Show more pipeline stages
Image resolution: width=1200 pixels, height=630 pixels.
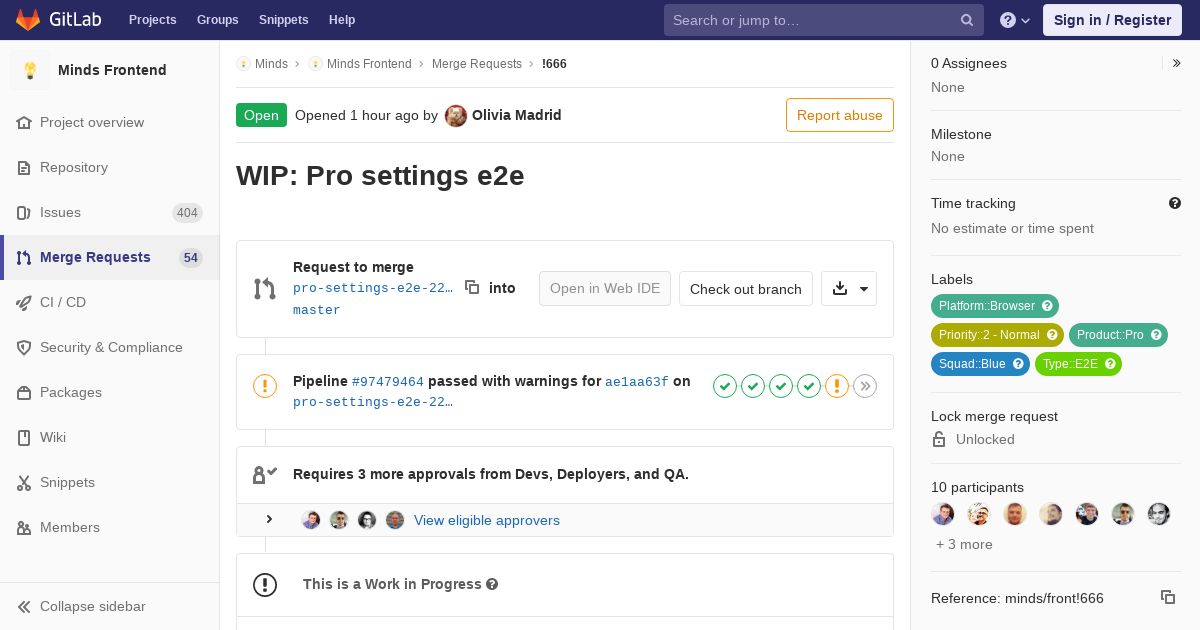(x=865, y=386)
